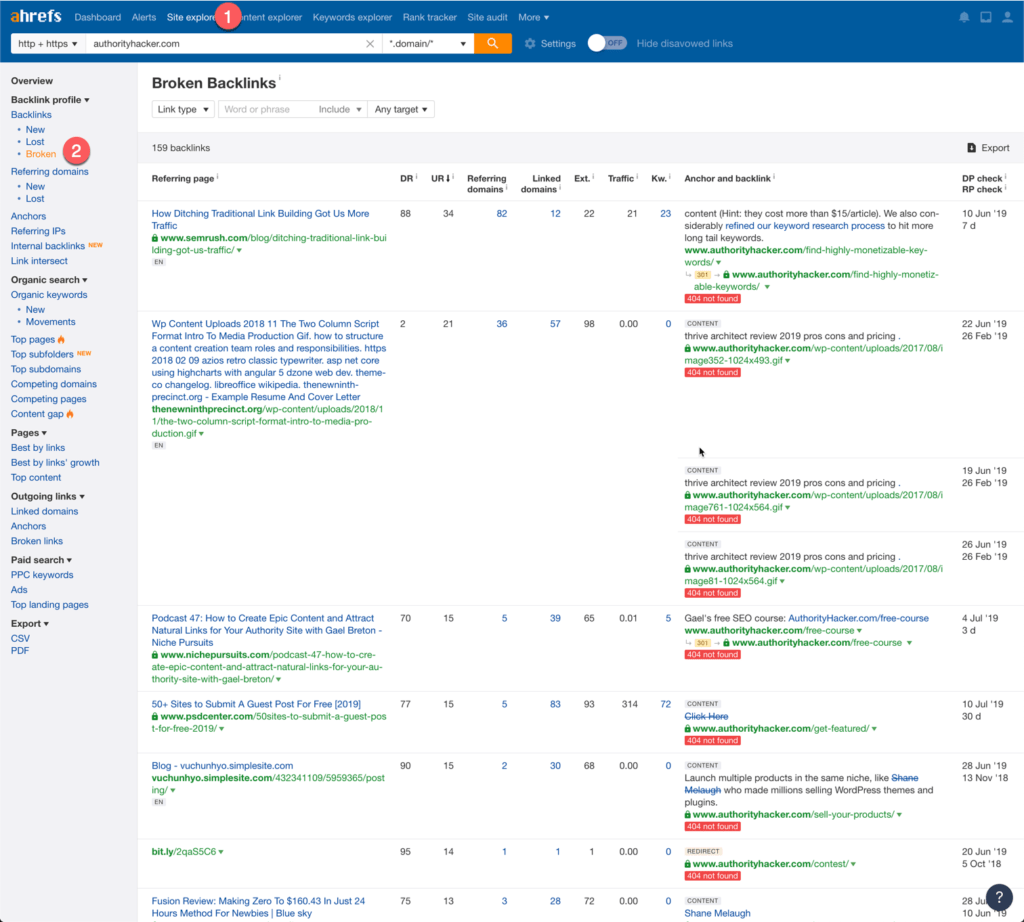Expand the Any target dropdown
The width and height of the screenshot is (1024, 922).
pyautogui.click(x=401, y=109)
